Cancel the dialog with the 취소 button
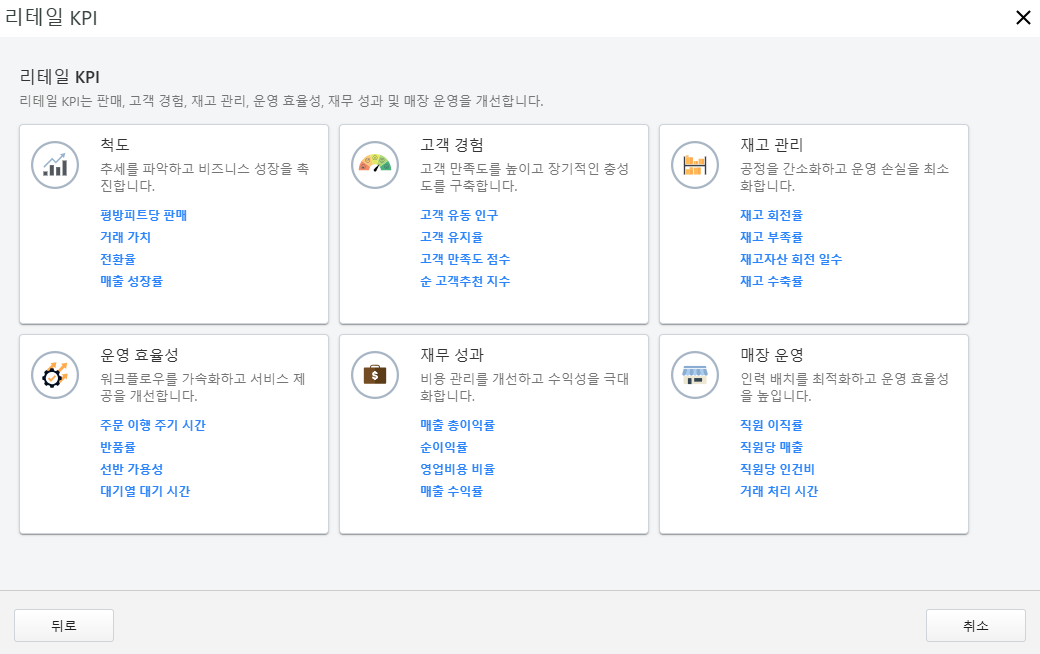The width and height of the screenshot is (1040, 654). pyautogui.click(x=975, y=625)
